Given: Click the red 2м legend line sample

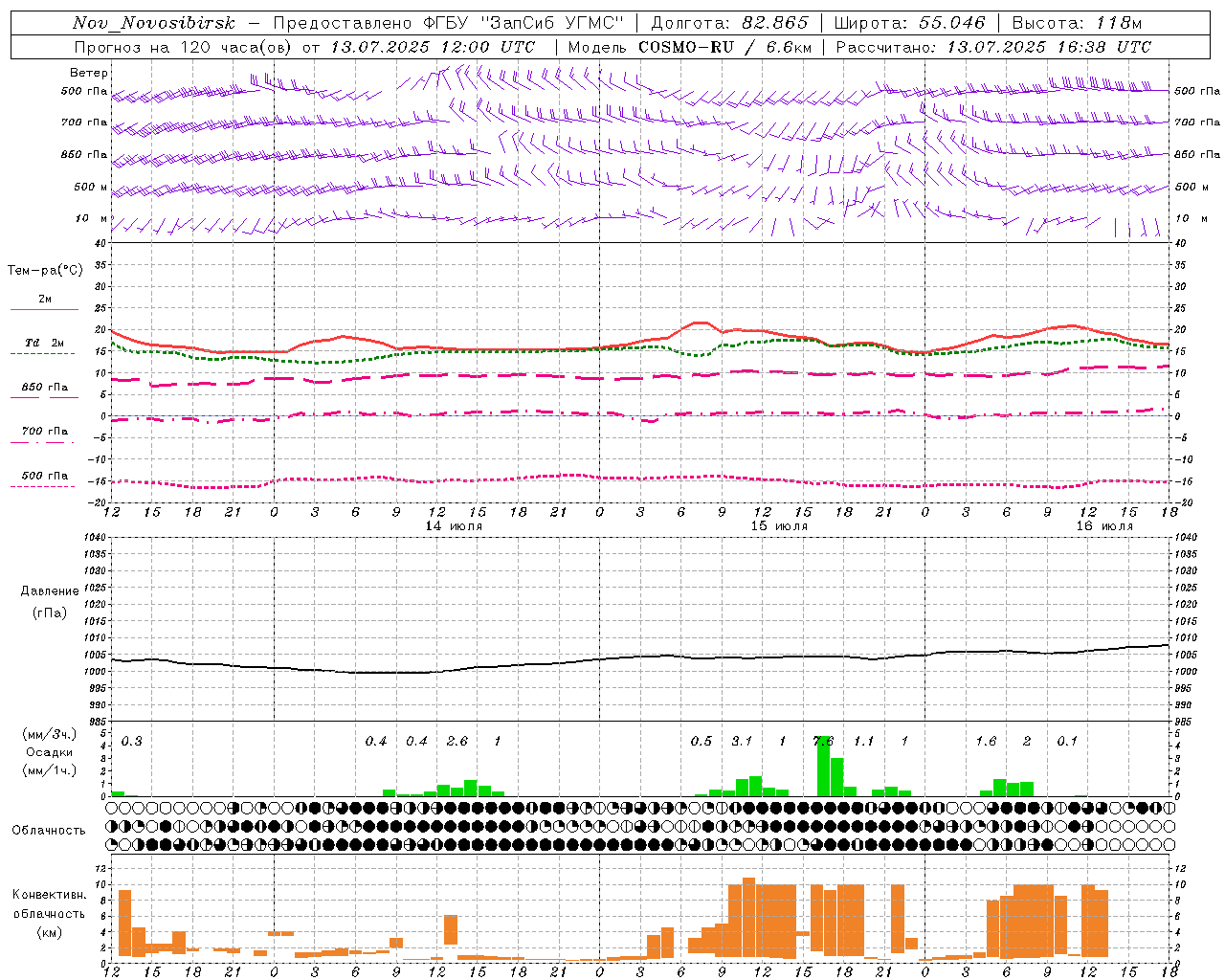Looking at the screenshot, I should 44,309.
